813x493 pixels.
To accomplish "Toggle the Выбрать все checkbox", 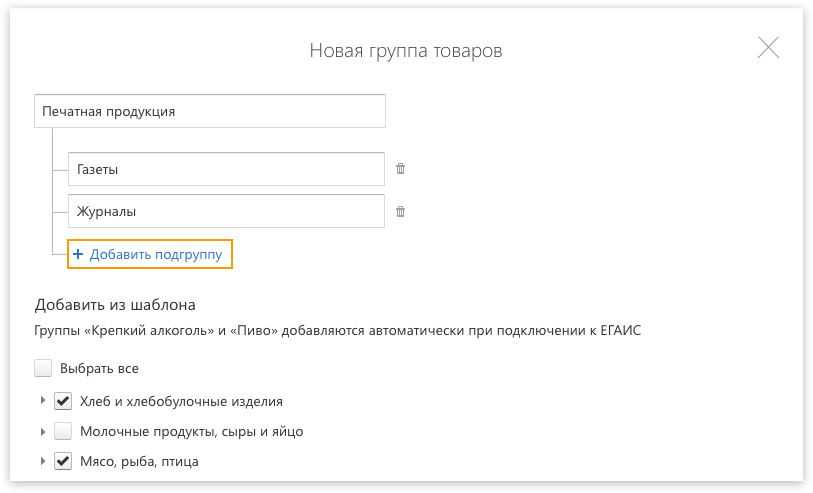I will pos(43,369).
